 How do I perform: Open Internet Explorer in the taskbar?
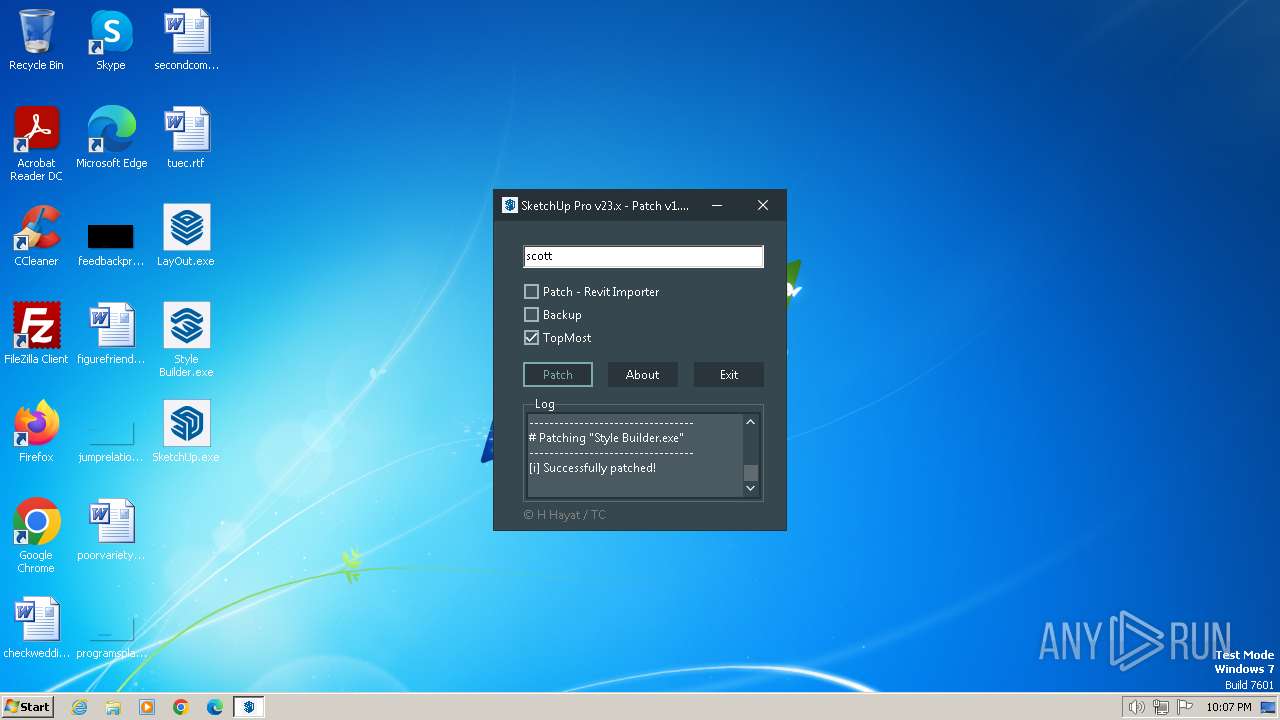(79, 707)
